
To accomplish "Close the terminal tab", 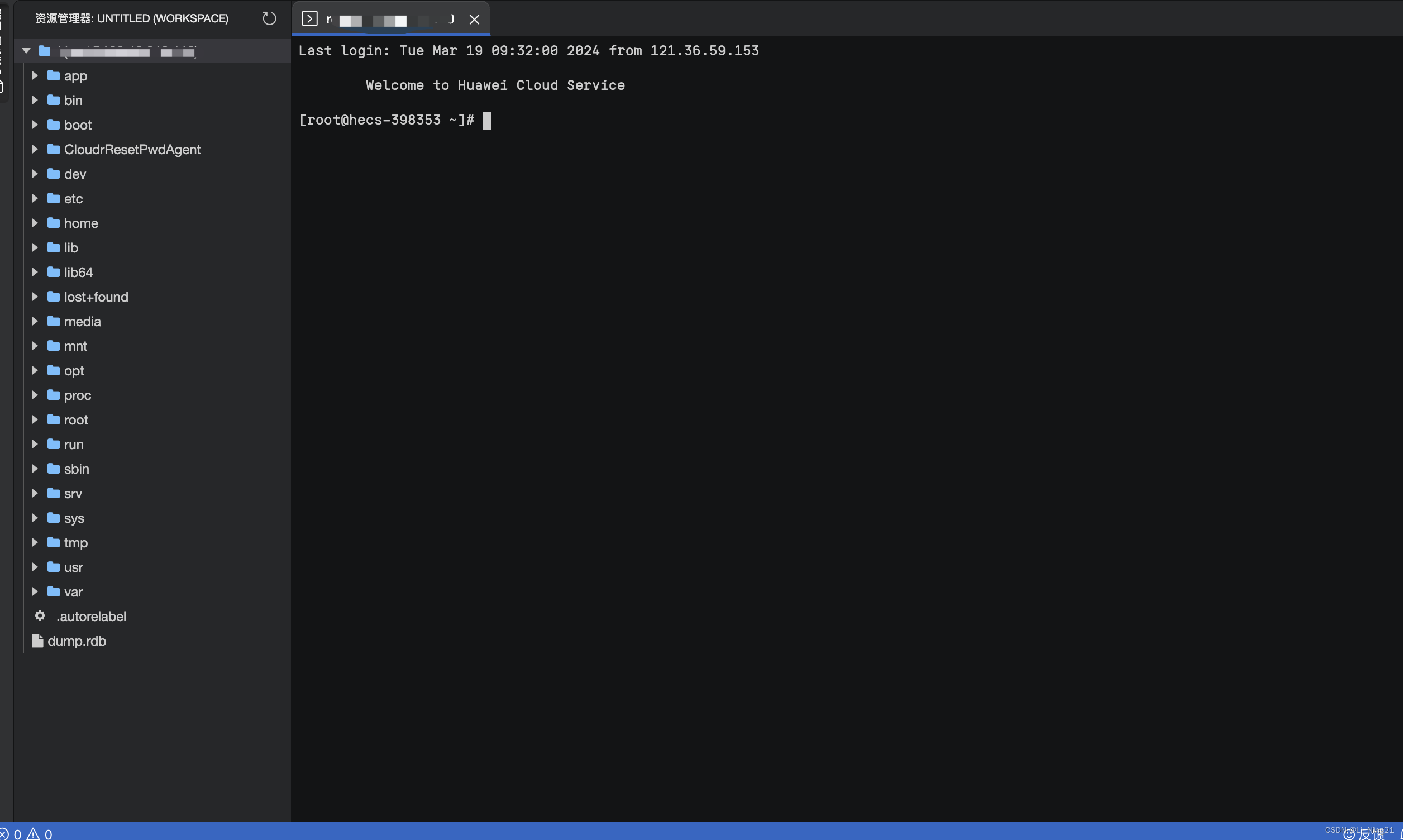I will (474, 20).
